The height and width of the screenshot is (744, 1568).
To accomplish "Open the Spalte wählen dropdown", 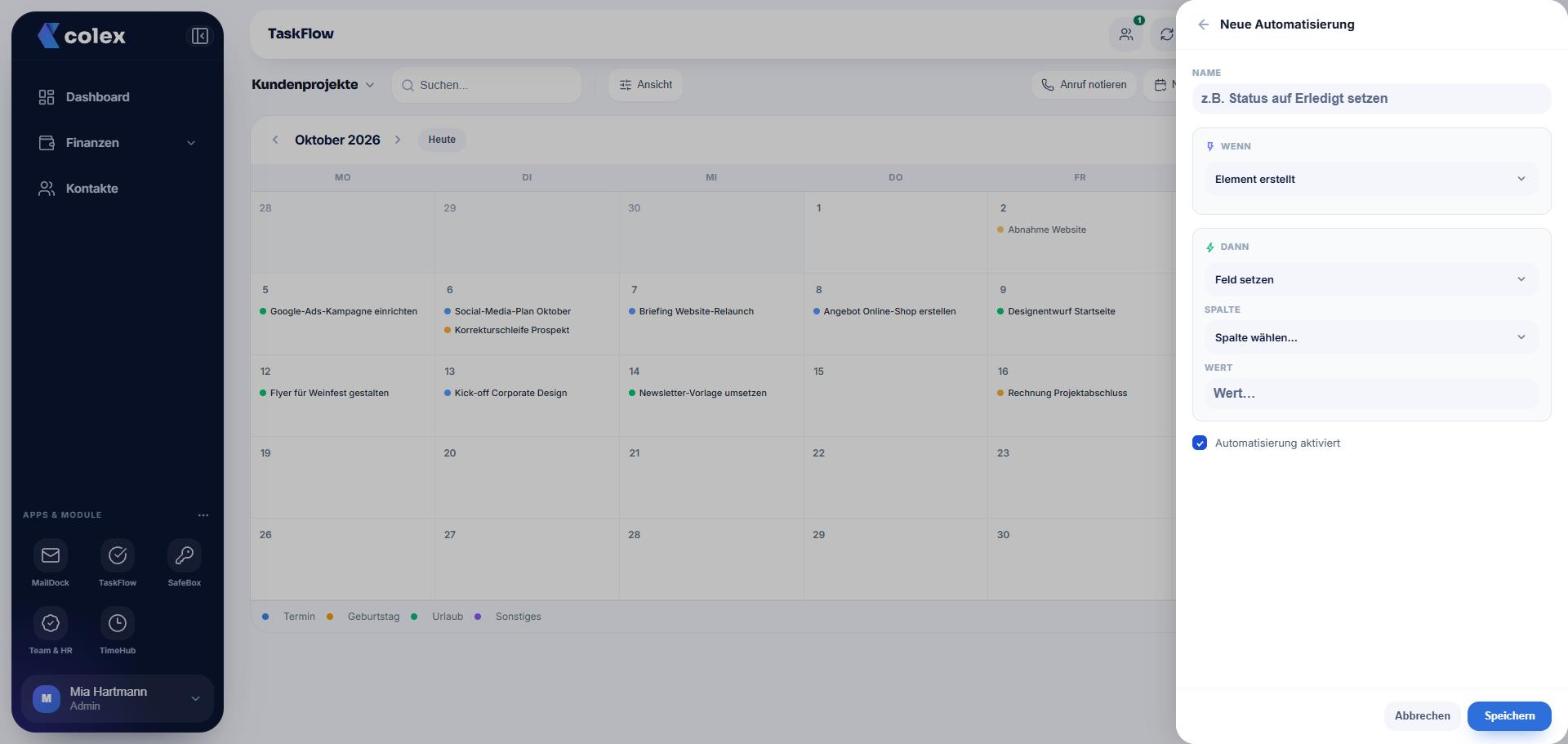I will pyautogui.click(x=1371, y=337).
